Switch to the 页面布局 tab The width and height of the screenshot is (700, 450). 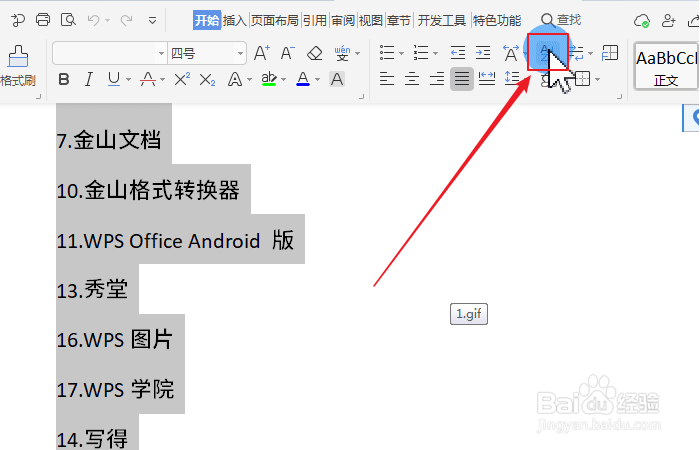click(x=275, y=20)
